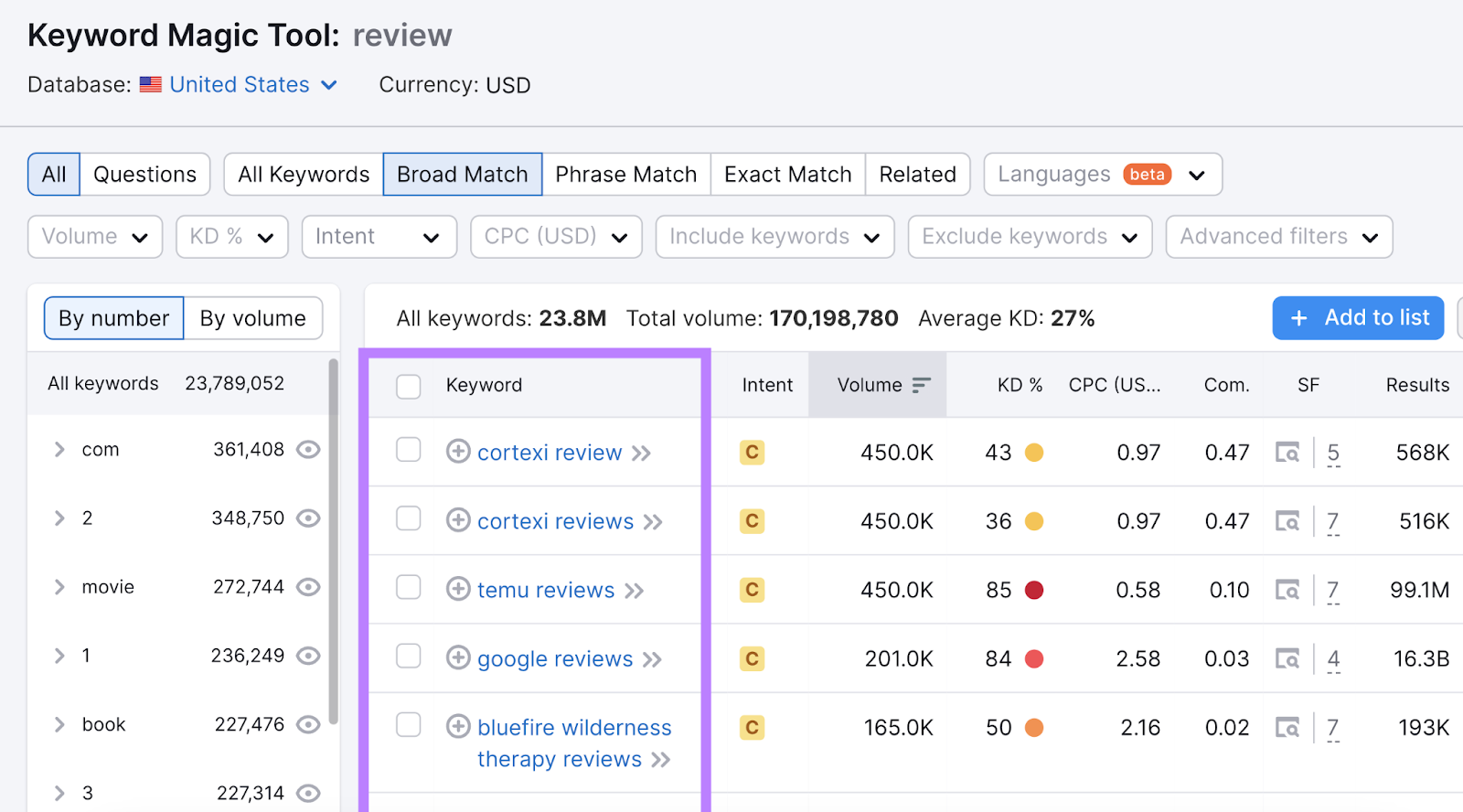Screen dimensions: 1463x812
Task: Click double-arrow icon next to cortexi reviews
Action: tap(653, 522)
